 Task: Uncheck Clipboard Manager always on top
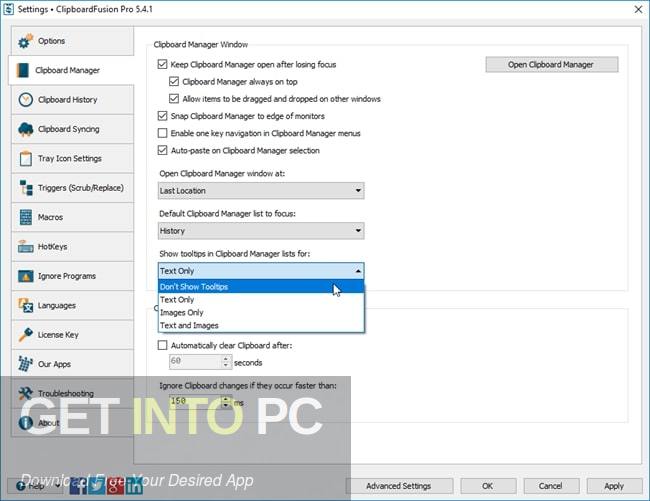point(174,82)
